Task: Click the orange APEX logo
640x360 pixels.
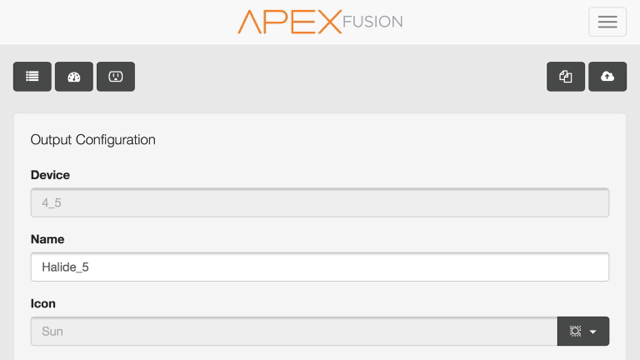Action: pyautogui.click(x=290, y=22)
